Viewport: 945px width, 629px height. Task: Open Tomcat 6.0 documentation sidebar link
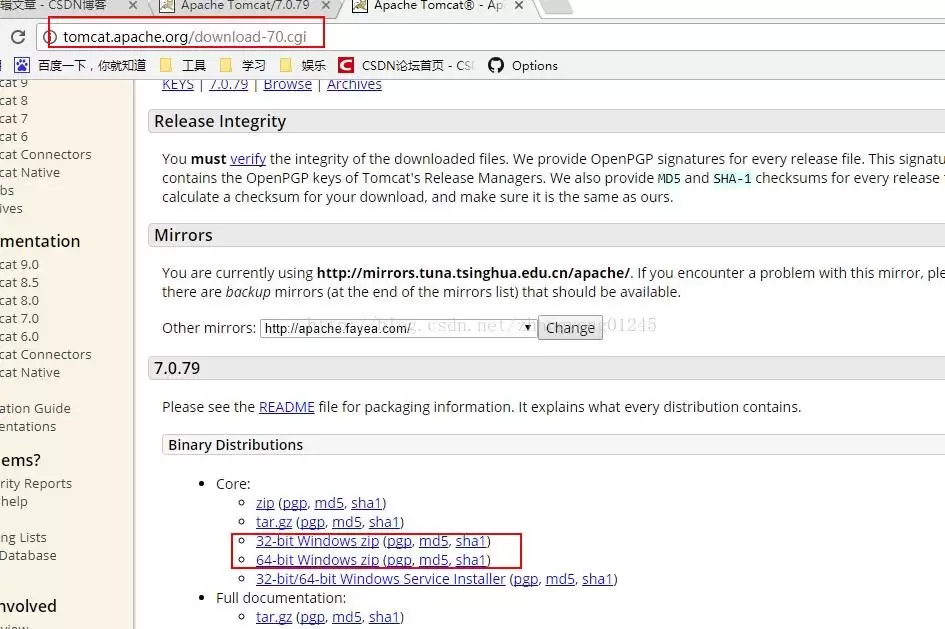click(x=19, y=337)
